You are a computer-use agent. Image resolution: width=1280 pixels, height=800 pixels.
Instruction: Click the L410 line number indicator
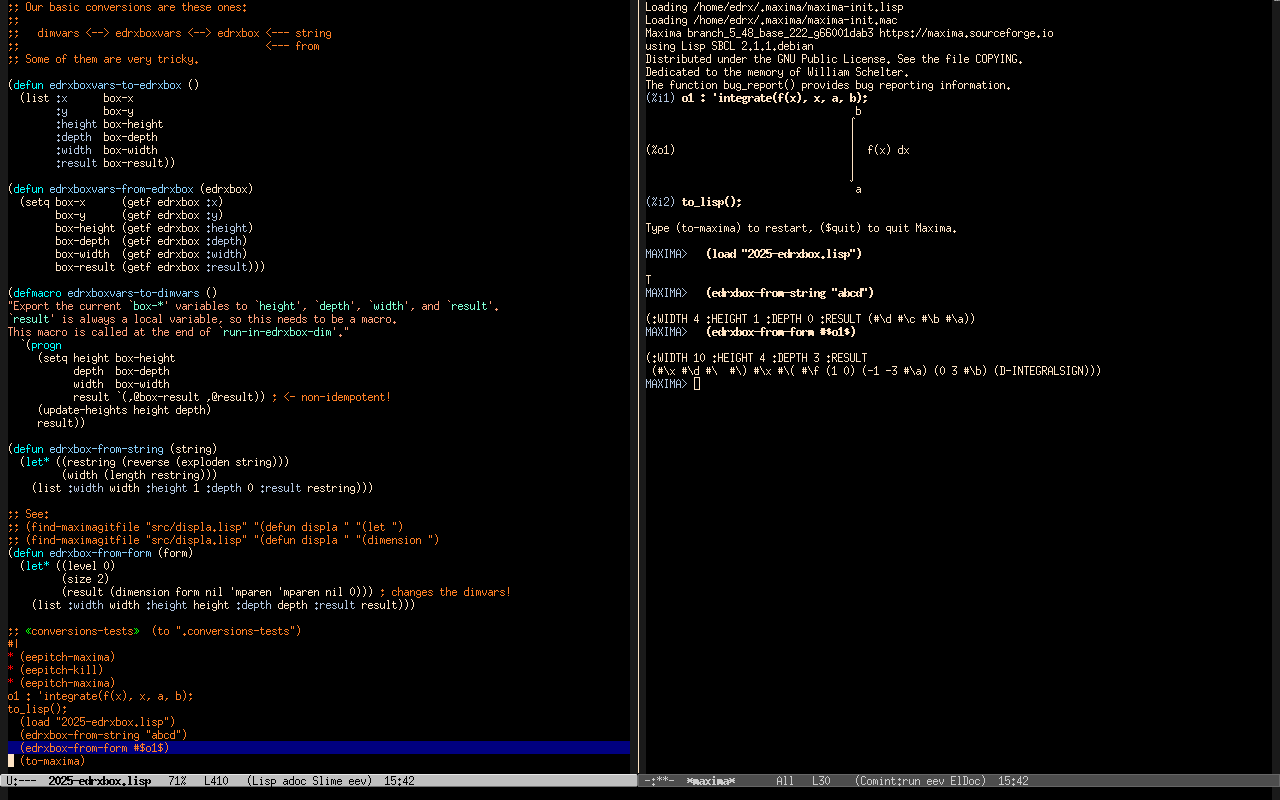(x=216, y=781)
